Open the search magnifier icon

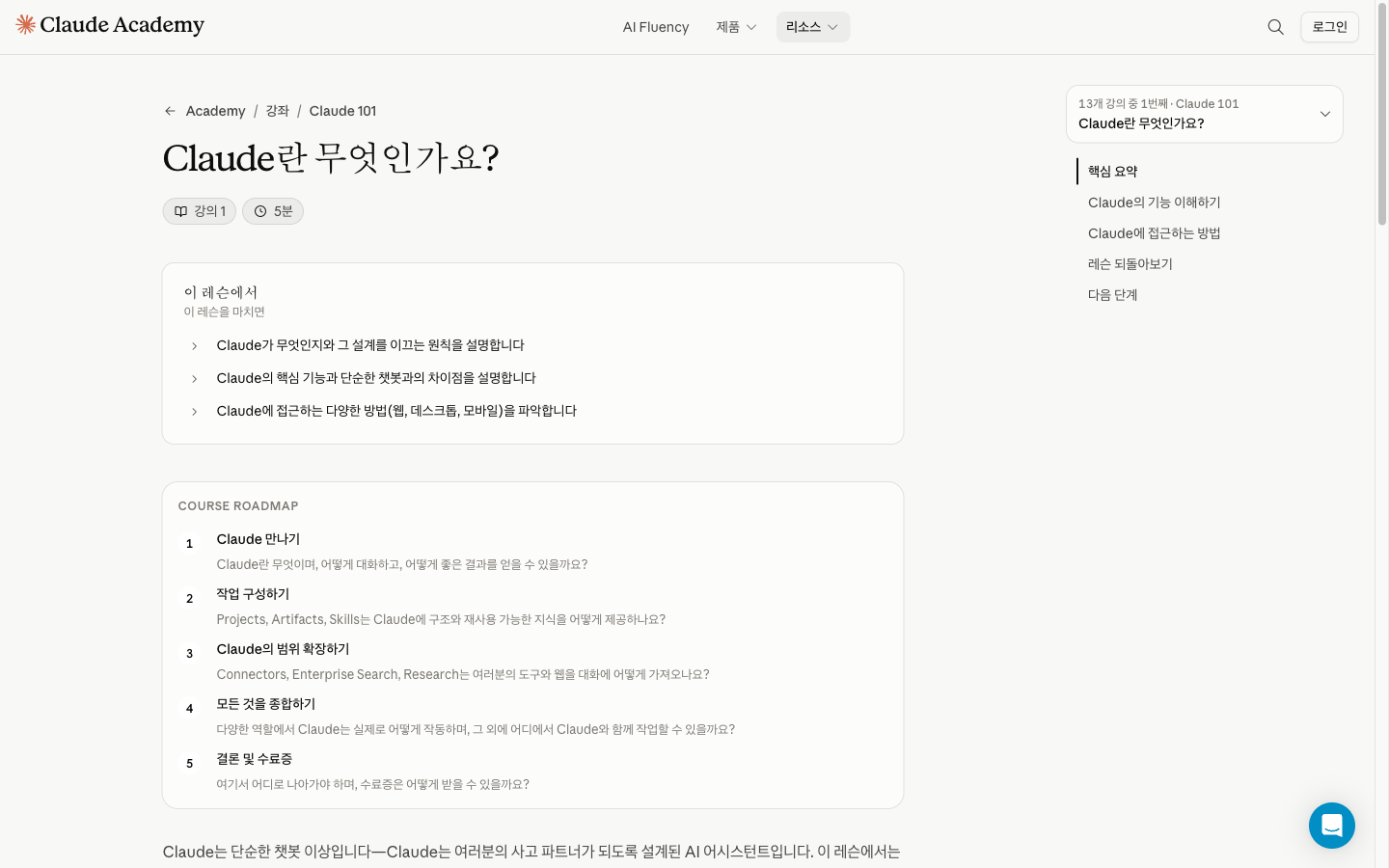[1275, 27]
